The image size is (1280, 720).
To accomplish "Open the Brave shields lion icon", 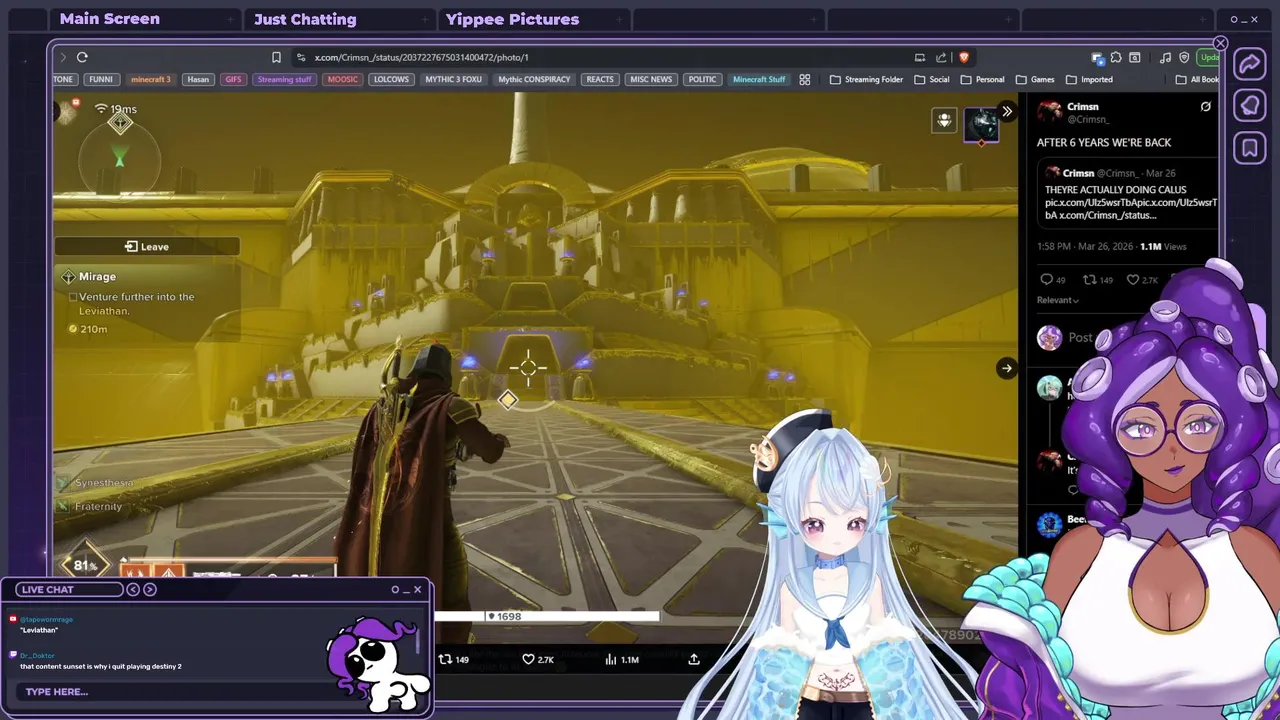I will (x=964, y=58).
